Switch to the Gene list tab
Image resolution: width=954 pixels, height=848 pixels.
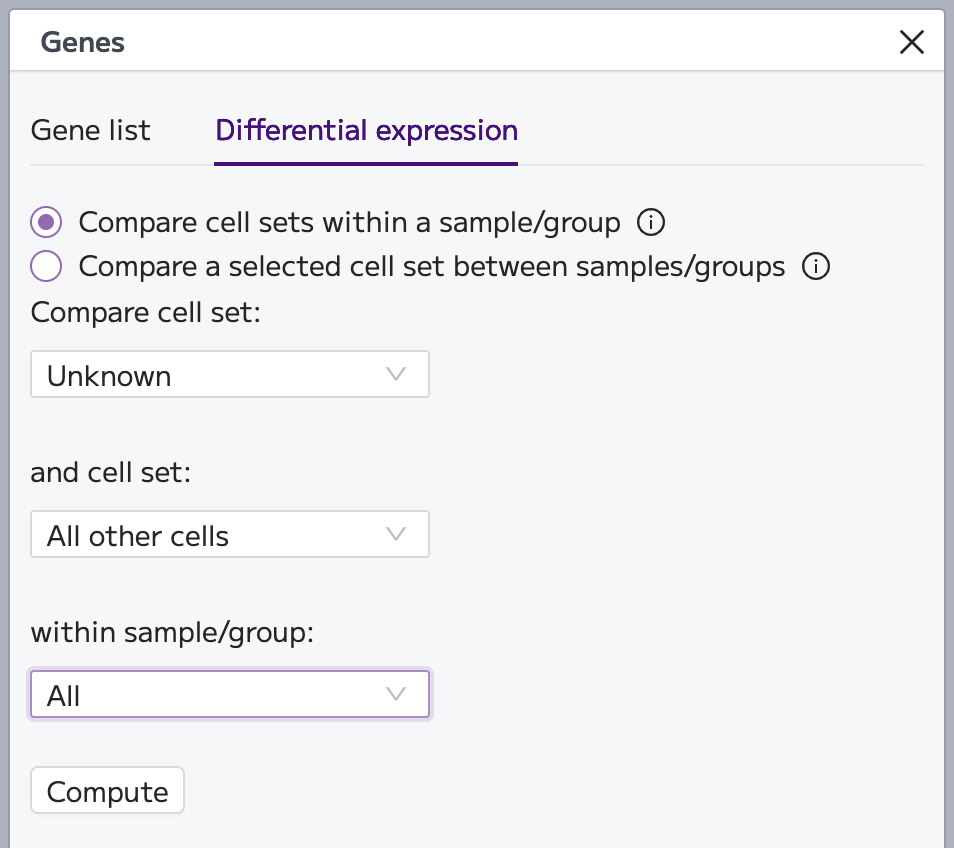[x=90, y=131]
